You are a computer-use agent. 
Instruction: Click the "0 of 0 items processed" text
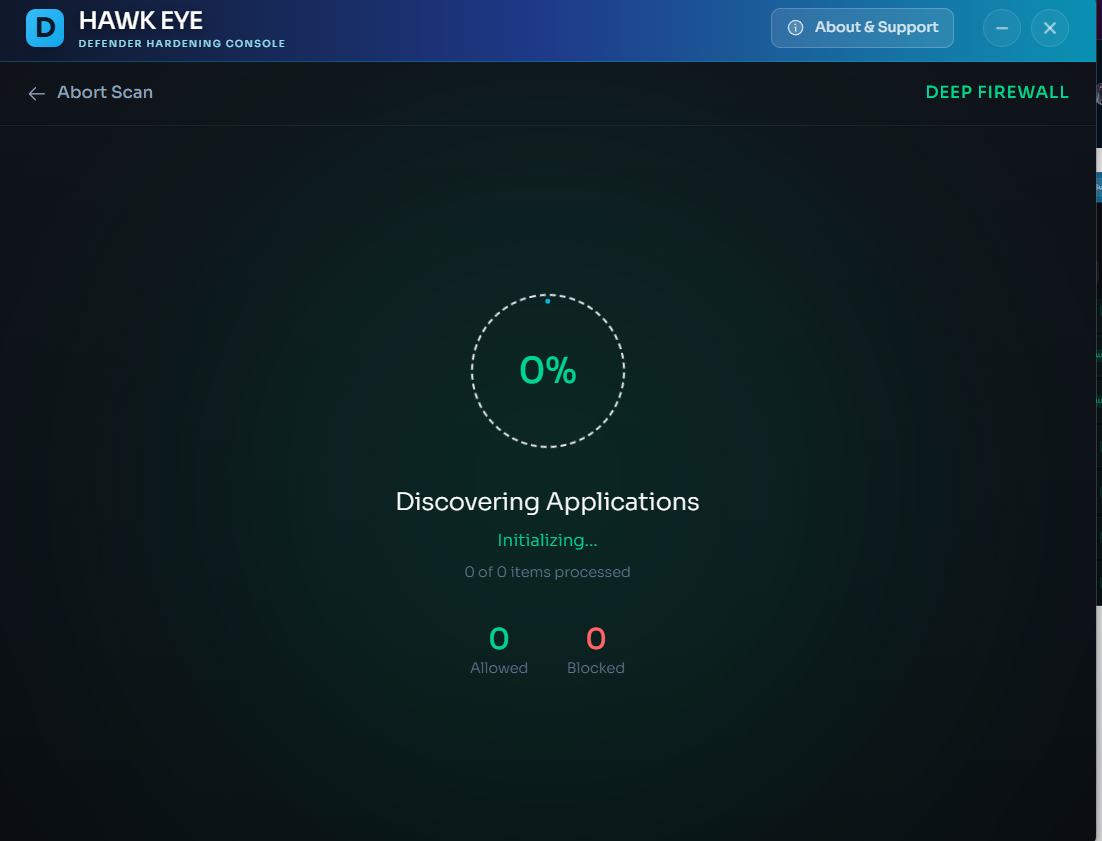(x=547, y=572)
